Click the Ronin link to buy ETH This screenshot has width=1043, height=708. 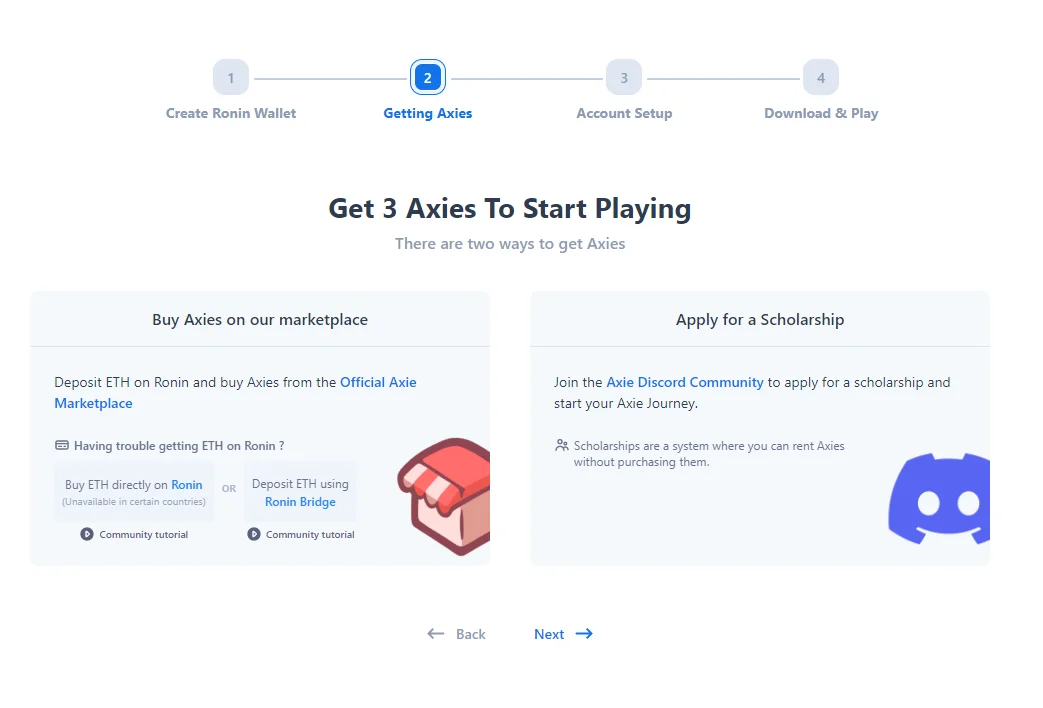point(187,484)
